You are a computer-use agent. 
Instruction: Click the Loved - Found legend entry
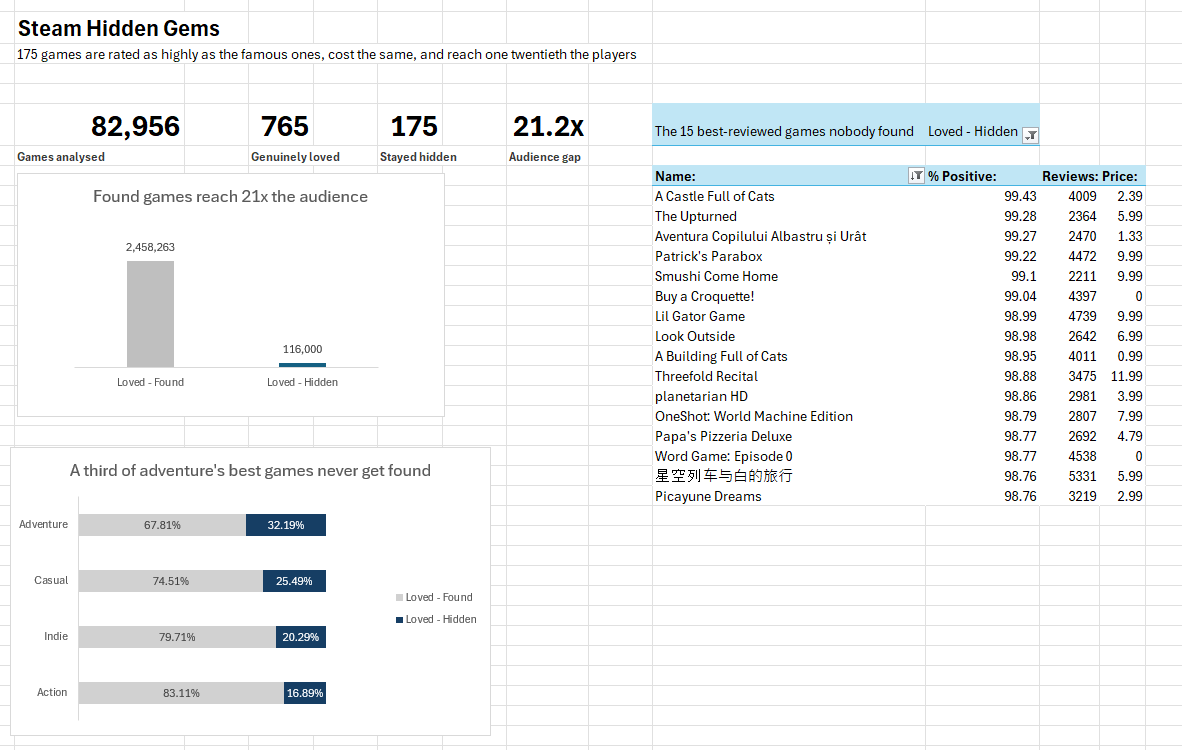pos(434,597)
